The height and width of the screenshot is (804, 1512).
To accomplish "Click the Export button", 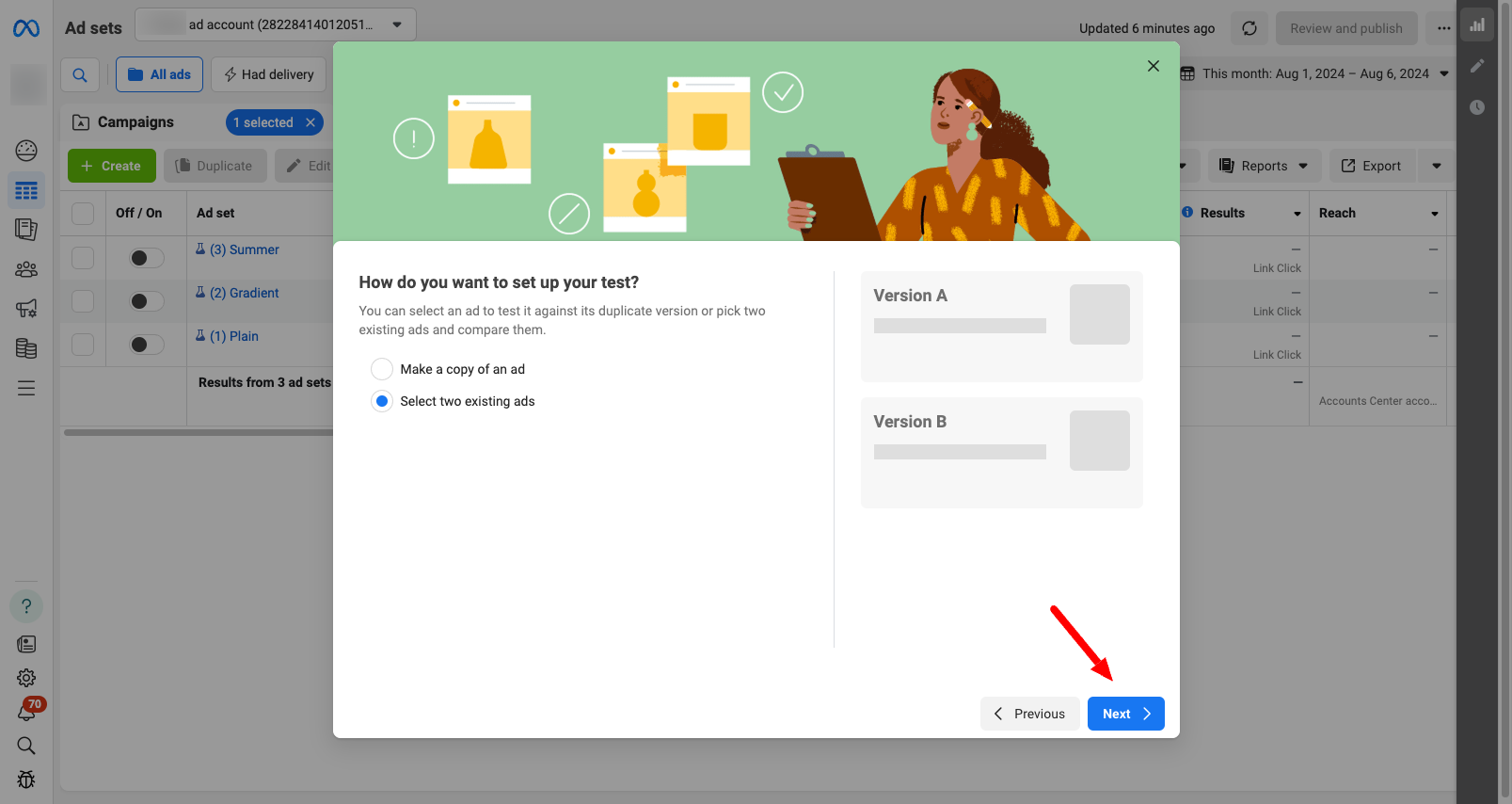I will tap(1372, 166).
